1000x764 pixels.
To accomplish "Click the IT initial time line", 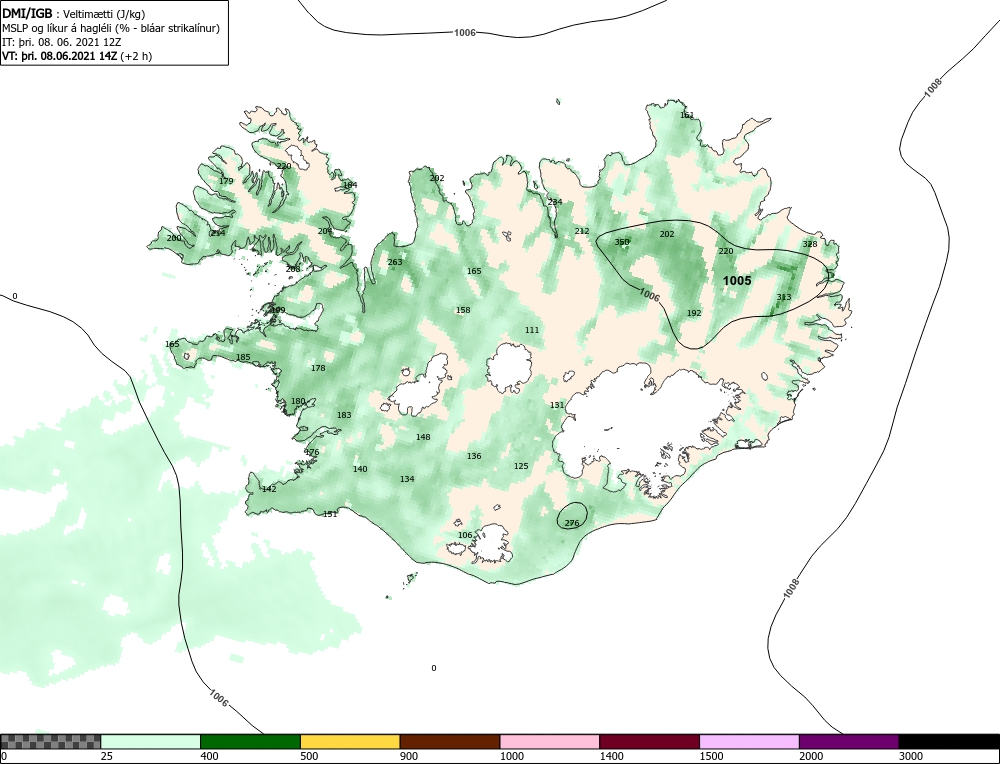I will click(61, 42).
